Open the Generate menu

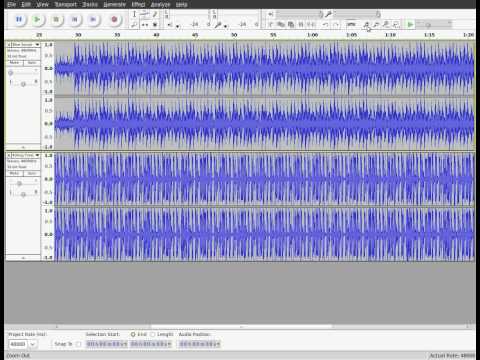point(115,4)
